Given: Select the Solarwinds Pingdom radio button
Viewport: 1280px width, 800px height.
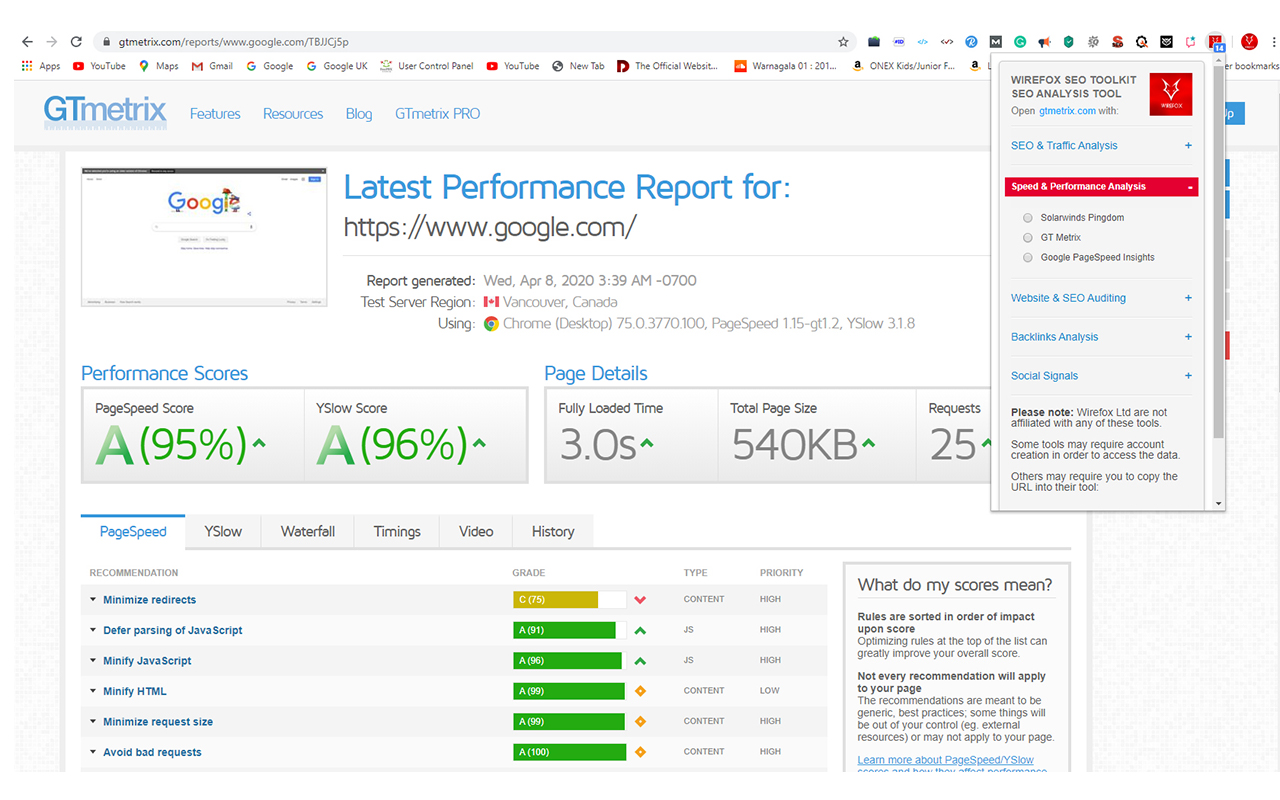Looking at the screenshot, I should point(1027,217).
